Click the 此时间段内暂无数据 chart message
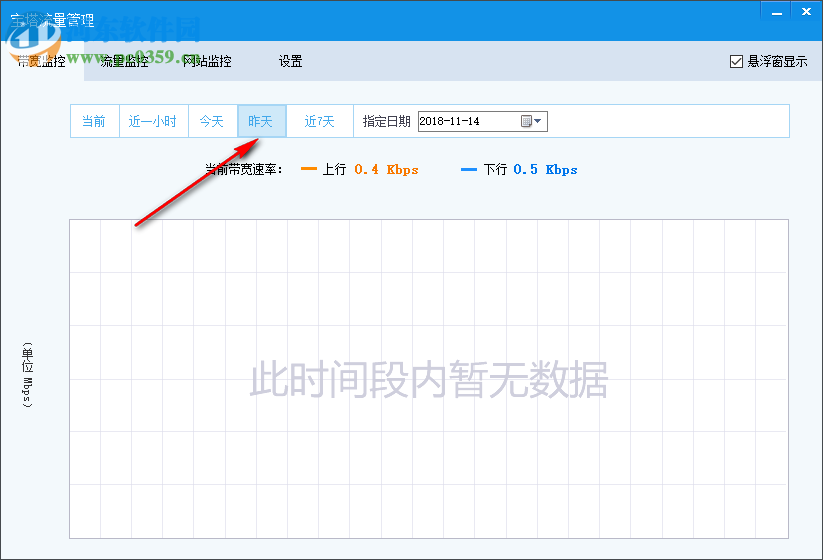Screen dimensions: 823x560 429,379
